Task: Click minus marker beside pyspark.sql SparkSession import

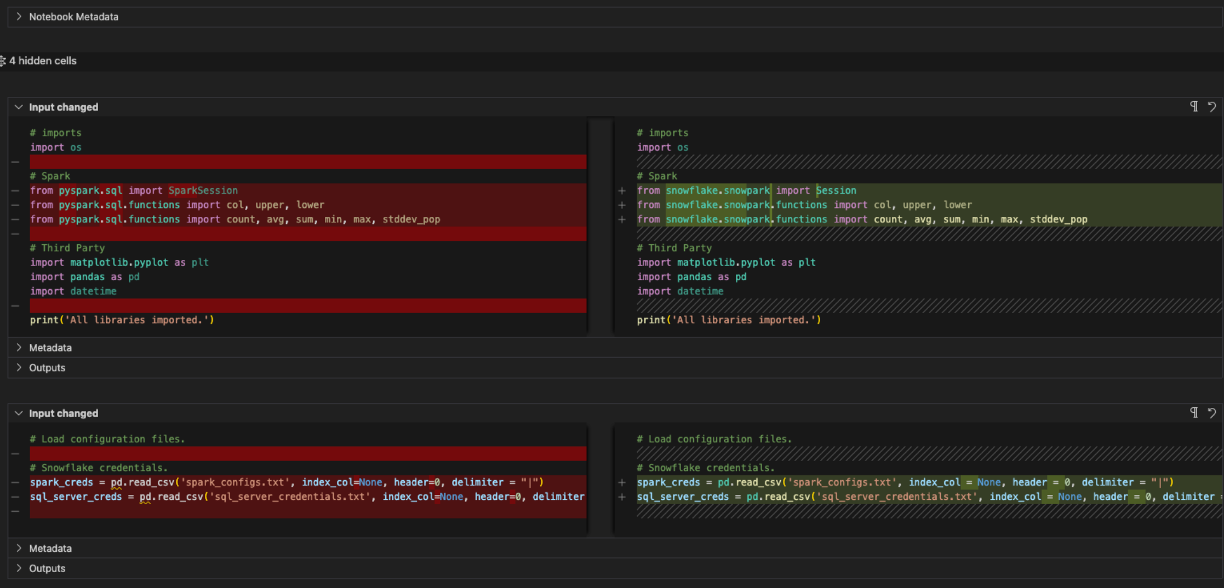Action: click(15, 191)
